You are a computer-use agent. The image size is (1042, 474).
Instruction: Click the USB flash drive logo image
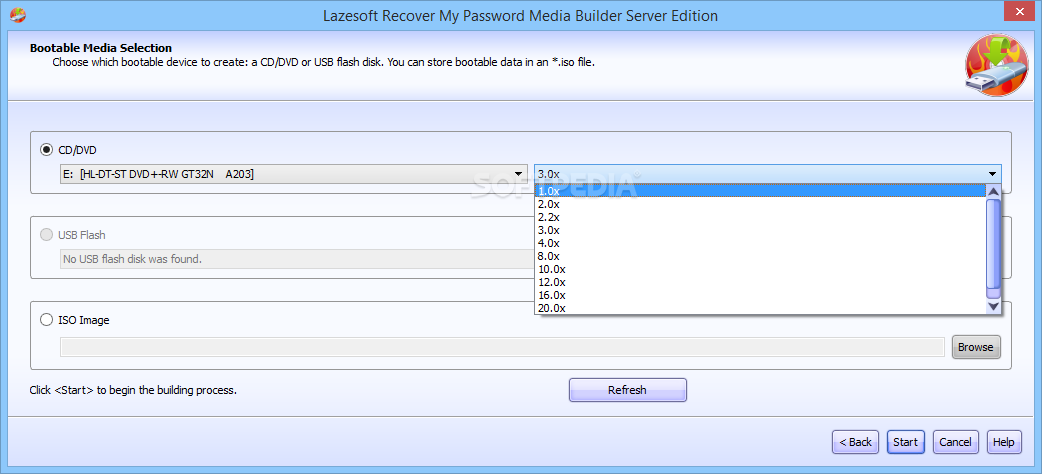tap(996, 66)
